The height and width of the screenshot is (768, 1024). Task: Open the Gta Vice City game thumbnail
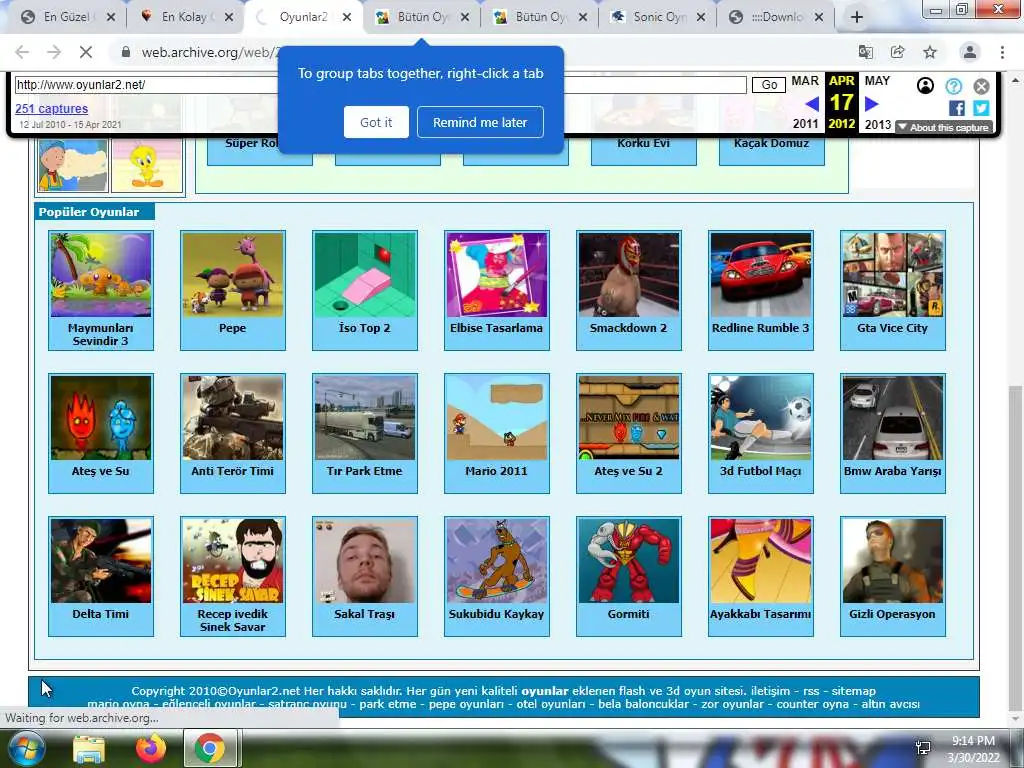(x=893, y=275)
